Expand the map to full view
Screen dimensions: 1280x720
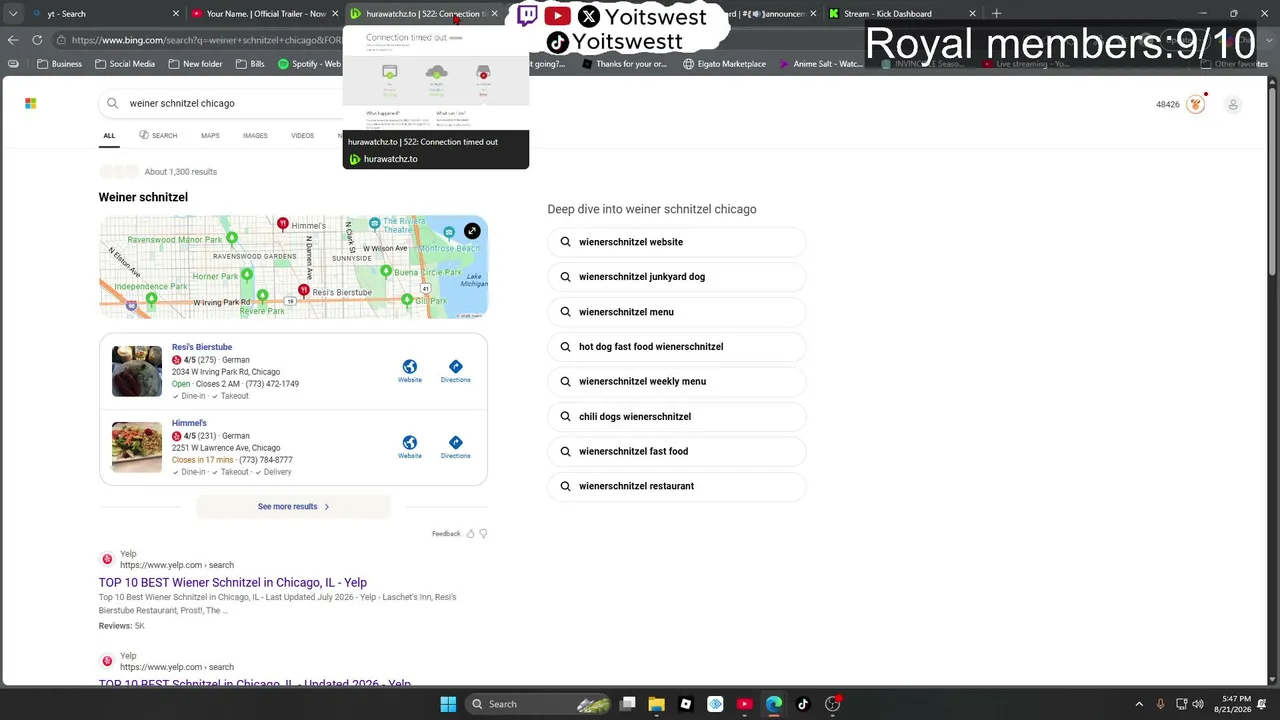472,231
